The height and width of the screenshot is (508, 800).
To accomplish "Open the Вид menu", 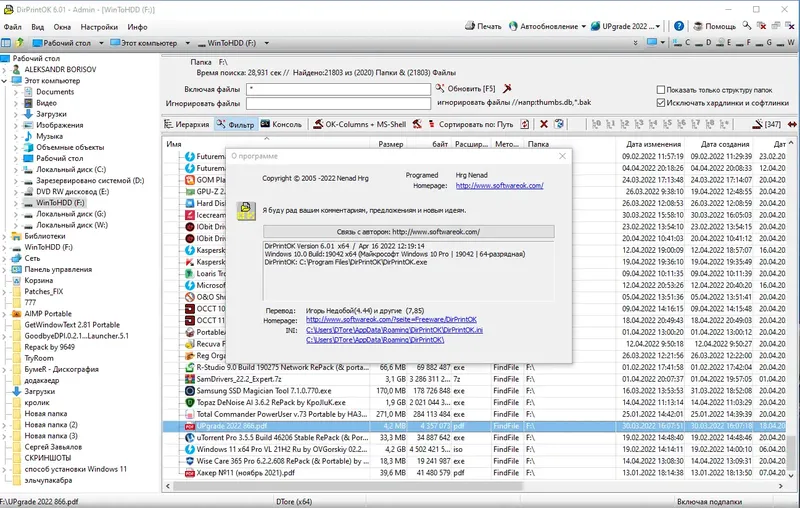I will click(37, 27).
